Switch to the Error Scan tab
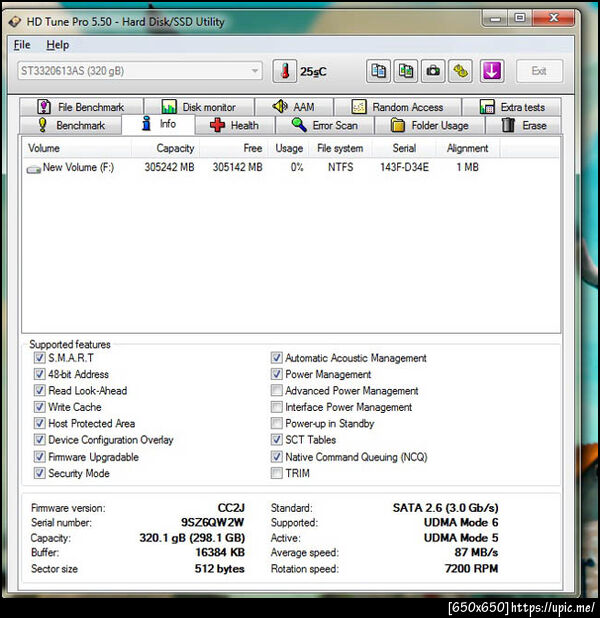 [324, 125]
